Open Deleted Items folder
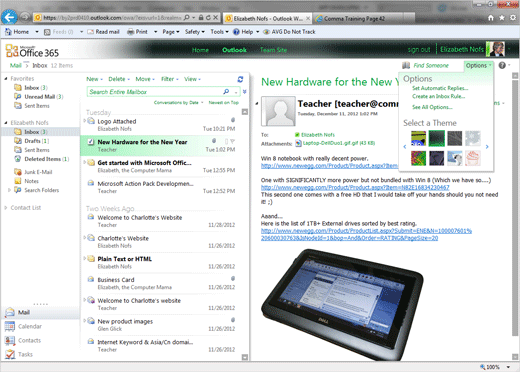 42,159
